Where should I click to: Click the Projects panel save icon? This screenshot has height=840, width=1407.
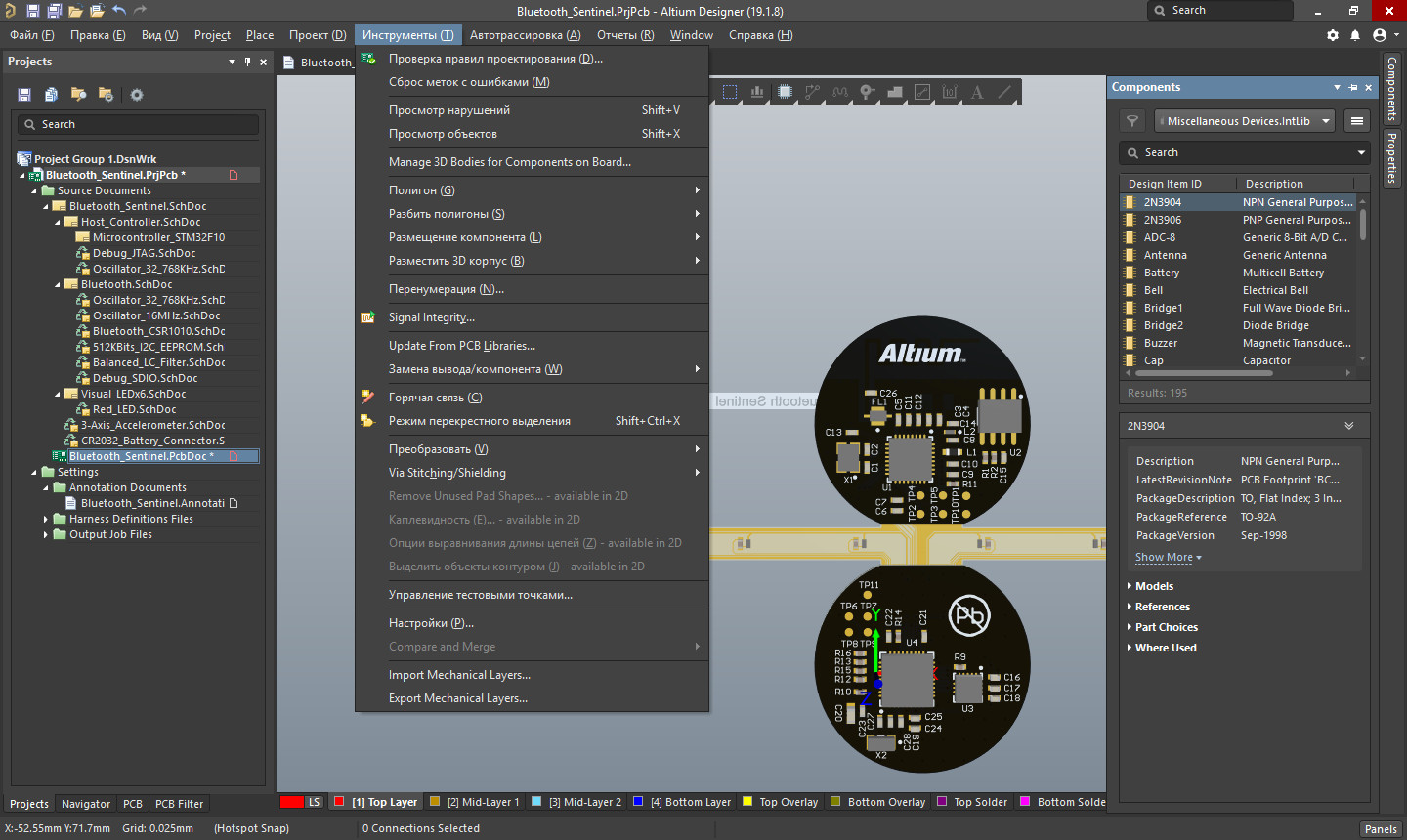click(x=24, y=95)
